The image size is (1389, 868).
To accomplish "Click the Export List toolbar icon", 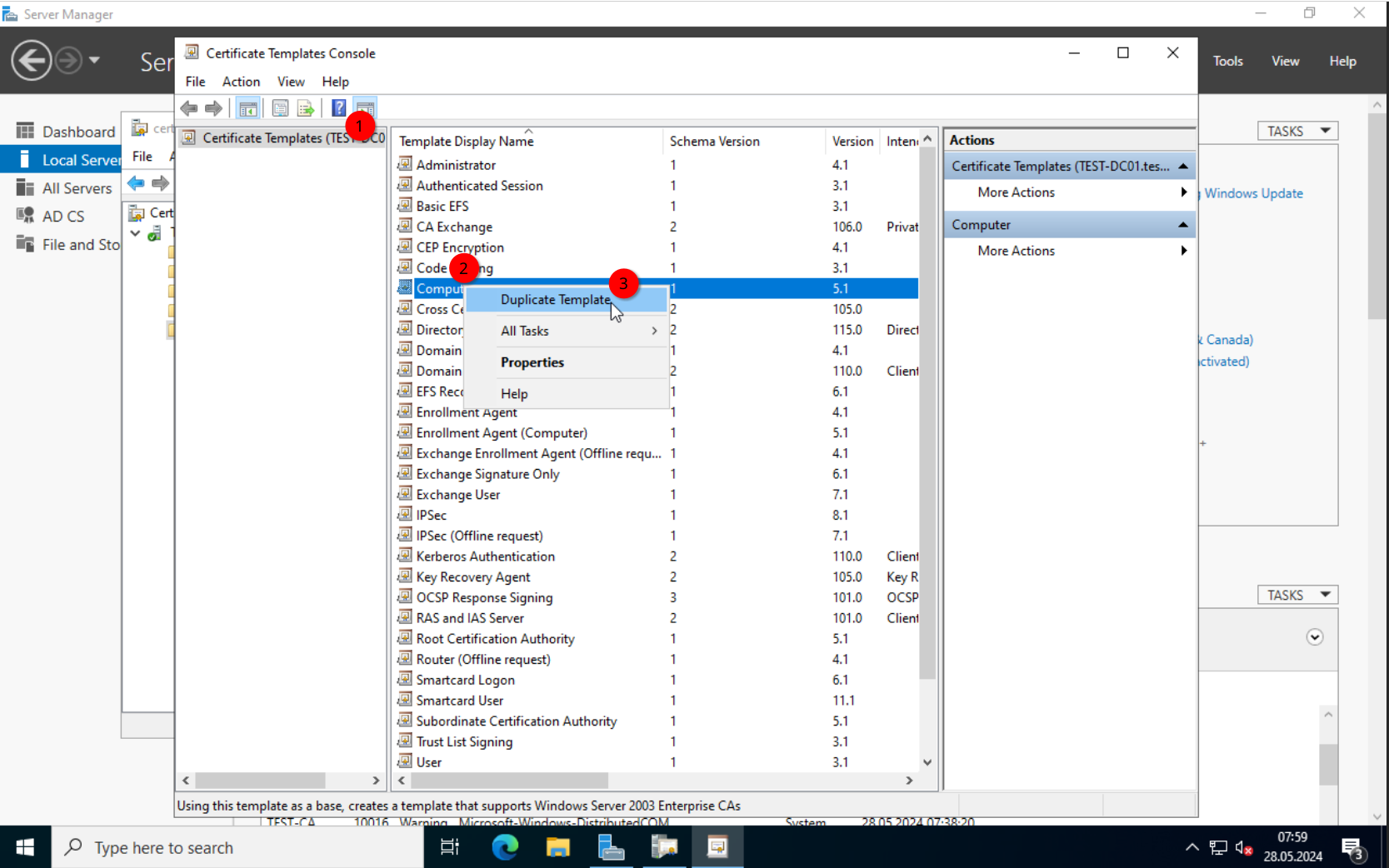I will point(306,108).
